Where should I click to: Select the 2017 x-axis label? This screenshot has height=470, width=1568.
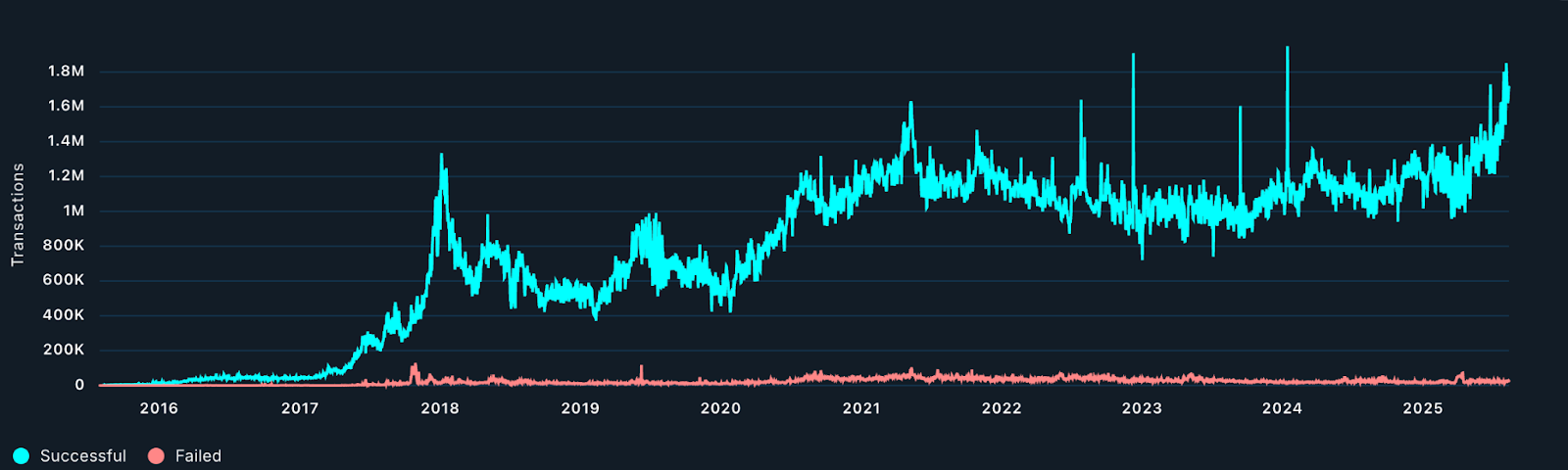tap(300, 408)
